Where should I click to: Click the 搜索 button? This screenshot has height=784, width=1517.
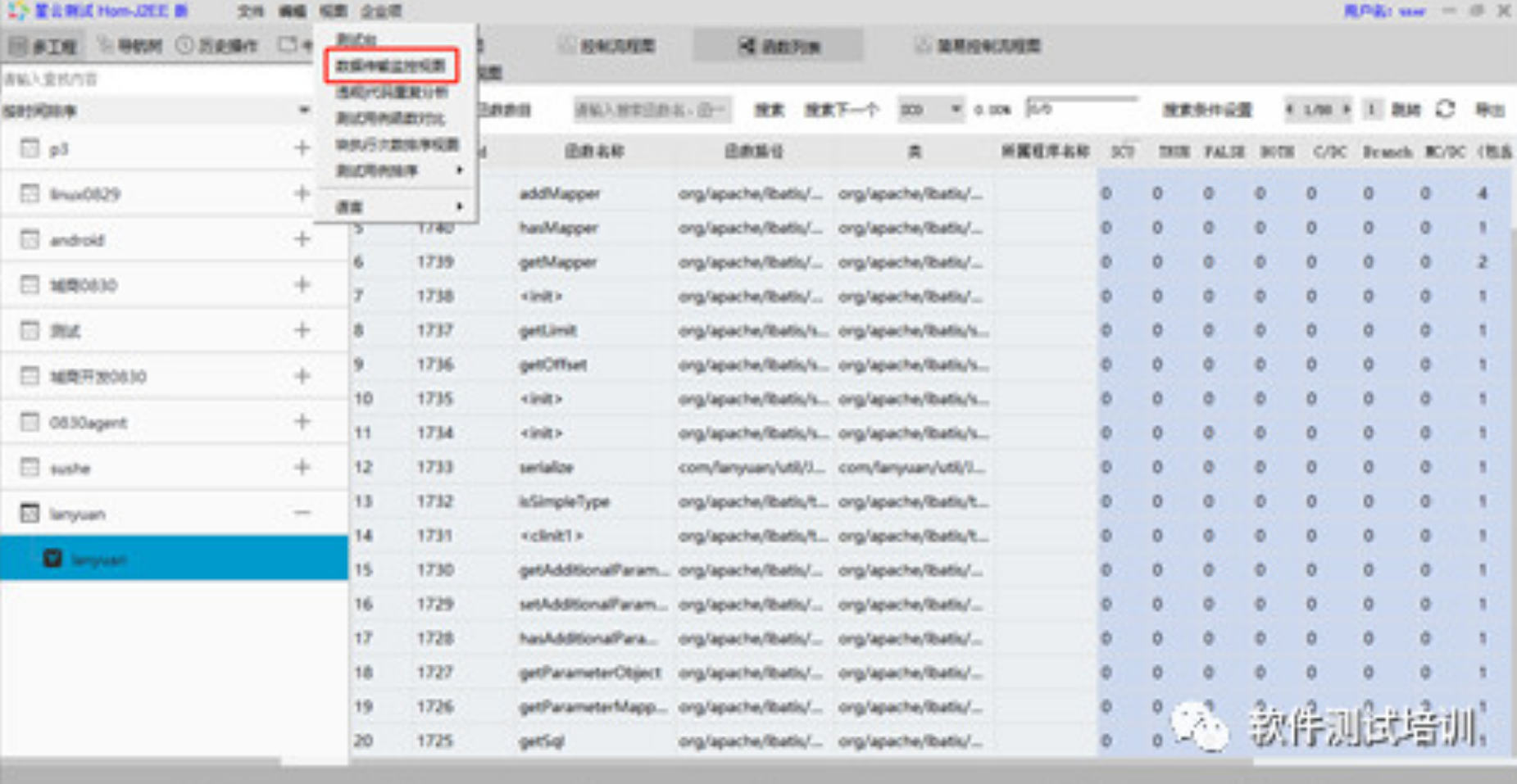[769, 109]
